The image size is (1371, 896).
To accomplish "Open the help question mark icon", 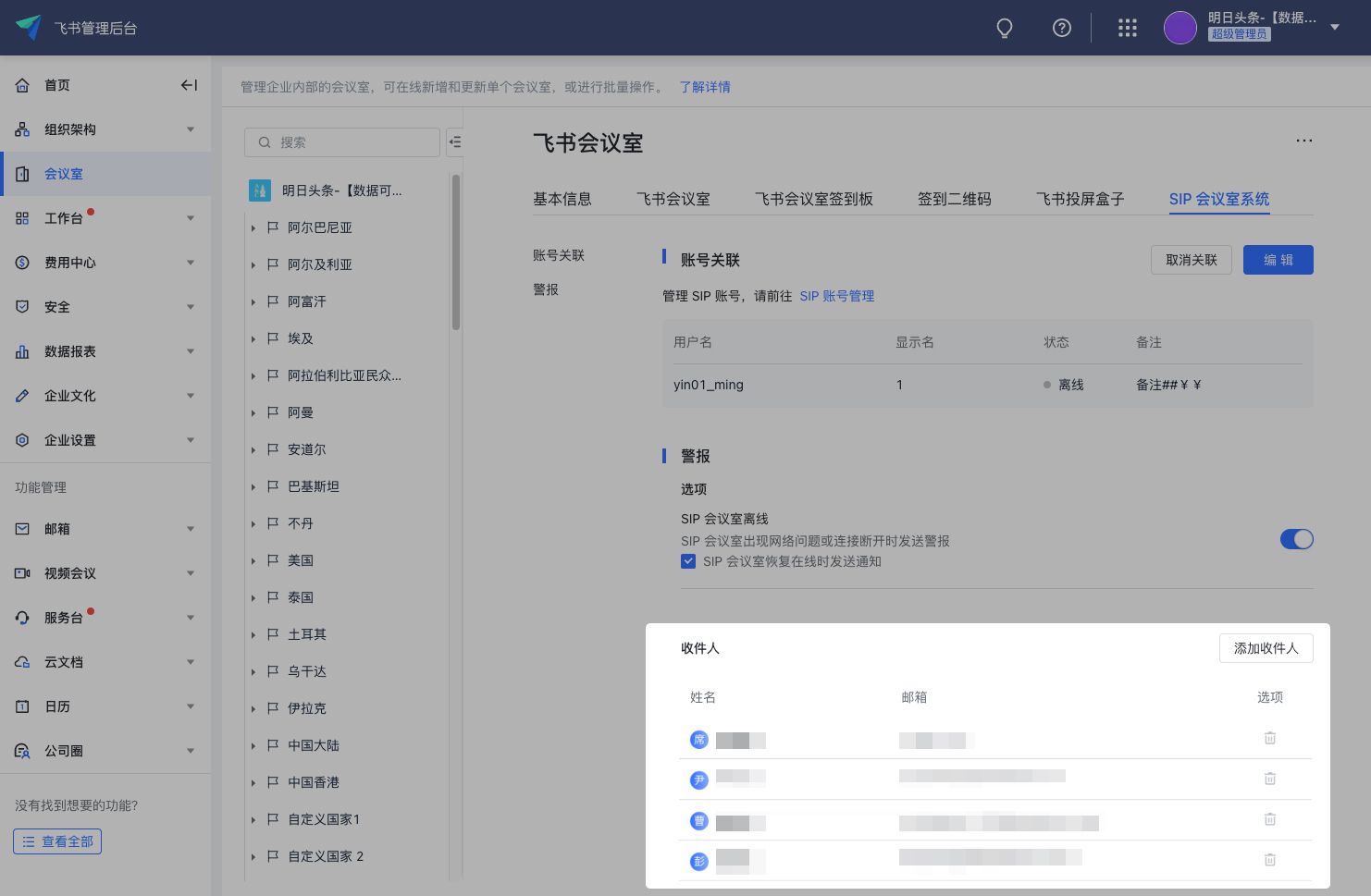I will [x=1062, y=28].
